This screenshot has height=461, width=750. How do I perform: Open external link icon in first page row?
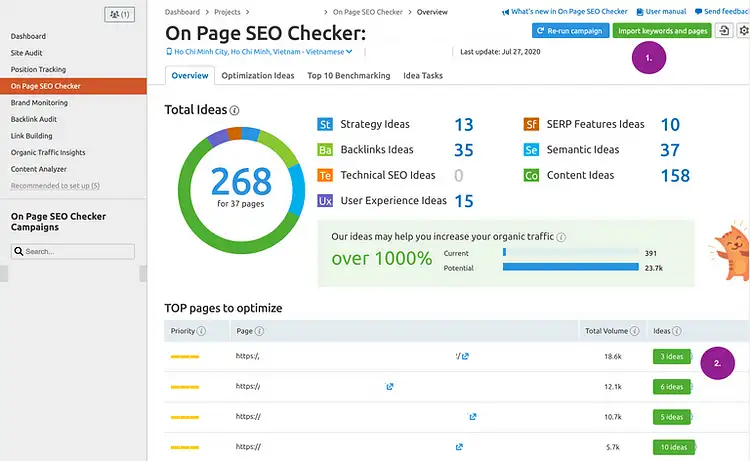coord(465,356)
